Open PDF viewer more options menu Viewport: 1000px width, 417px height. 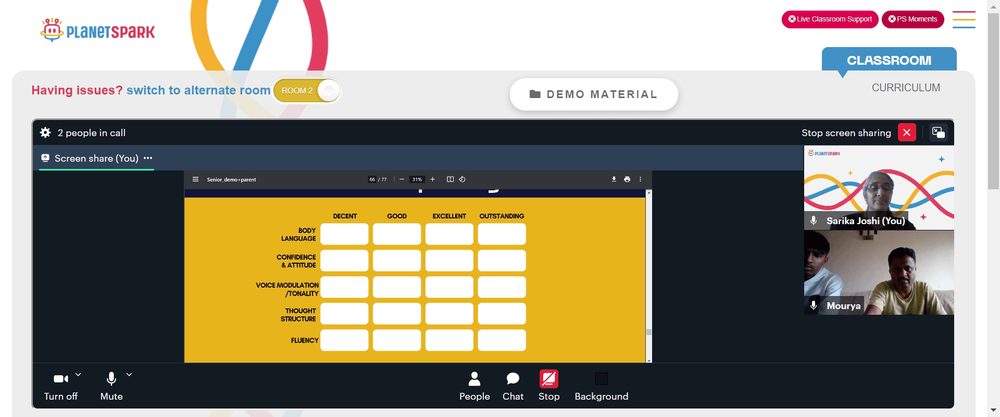[x=640, y=179]
